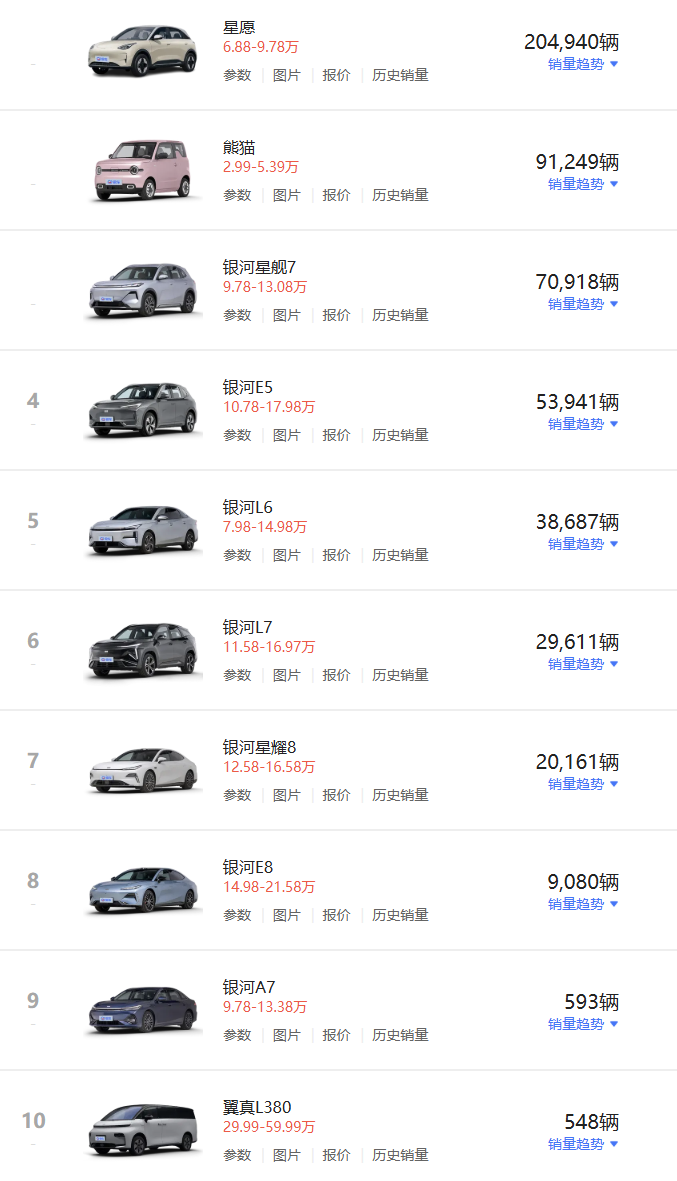The height and width of the screenshot is (1181, 677).
Task: Click the 银河E8 model name
Action: point(248,868)
